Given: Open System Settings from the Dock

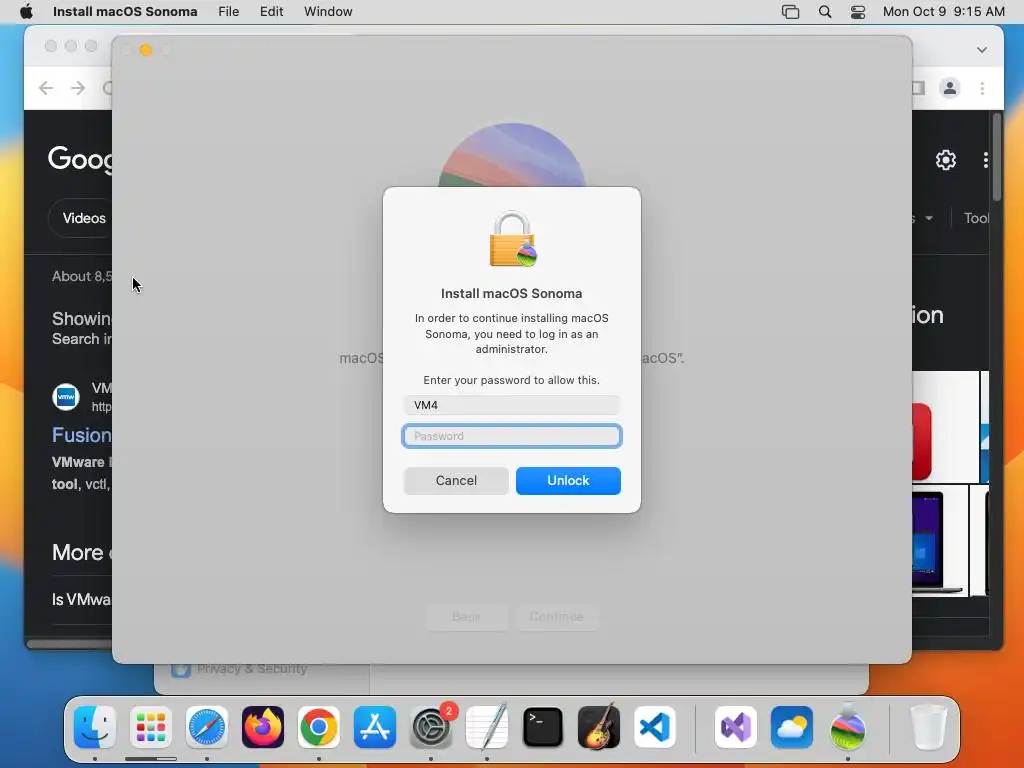Looking at the screenshot, I should tap(431, 727).
